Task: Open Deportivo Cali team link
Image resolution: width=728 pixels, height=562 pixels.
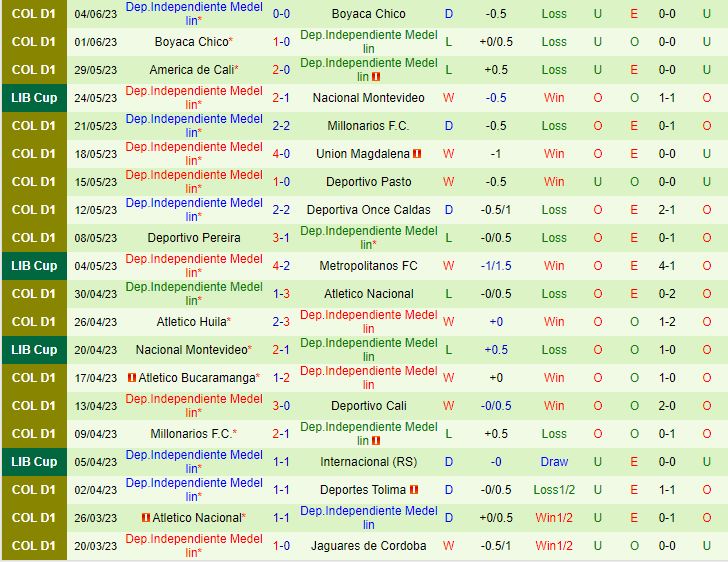Action: click(369, 406)
